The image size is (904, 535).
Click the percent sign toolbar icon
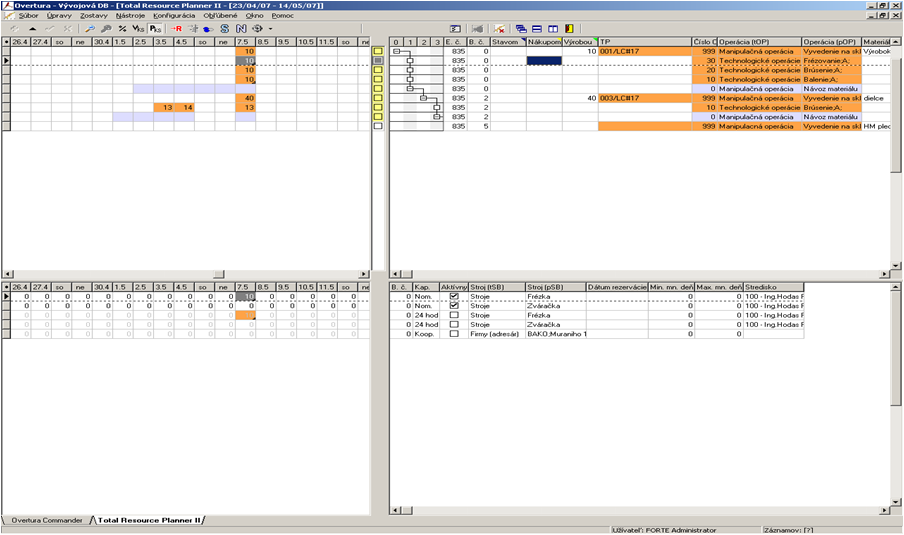(122, 28)
